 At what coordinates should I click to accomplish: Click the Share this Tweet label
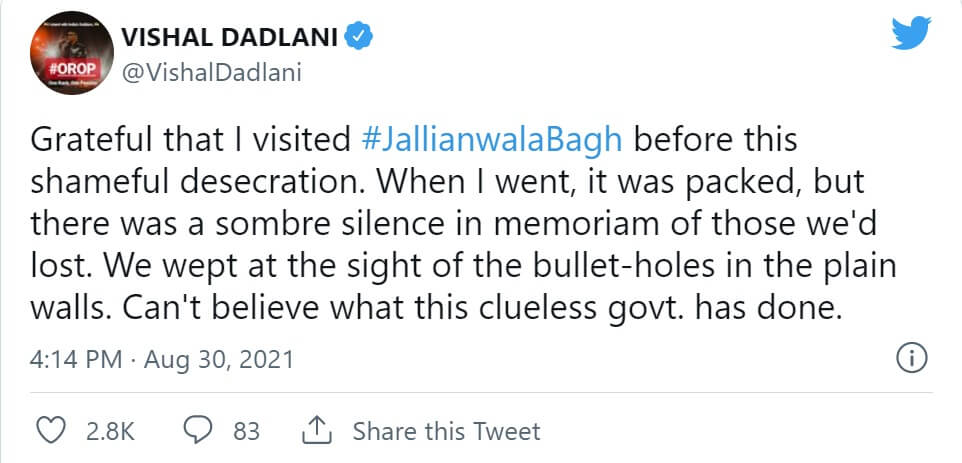[446, 431]
